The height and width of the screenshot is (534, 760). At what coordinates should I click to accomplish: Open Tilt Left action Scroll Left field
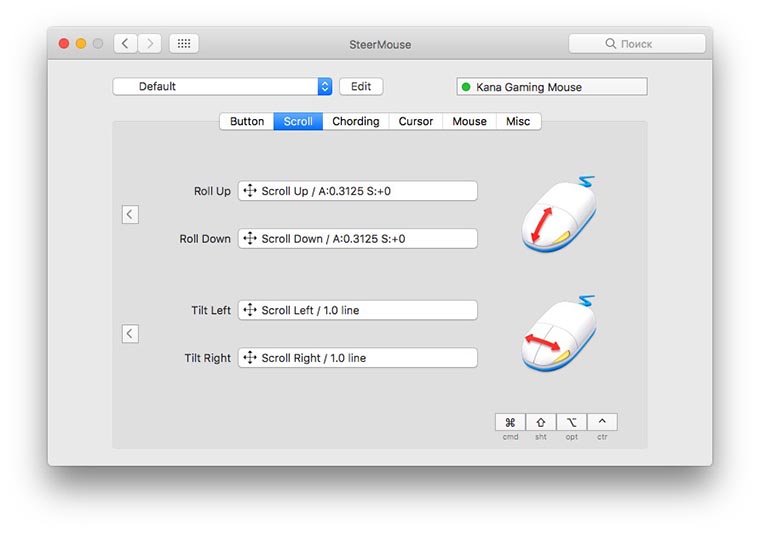pos(358,310)
